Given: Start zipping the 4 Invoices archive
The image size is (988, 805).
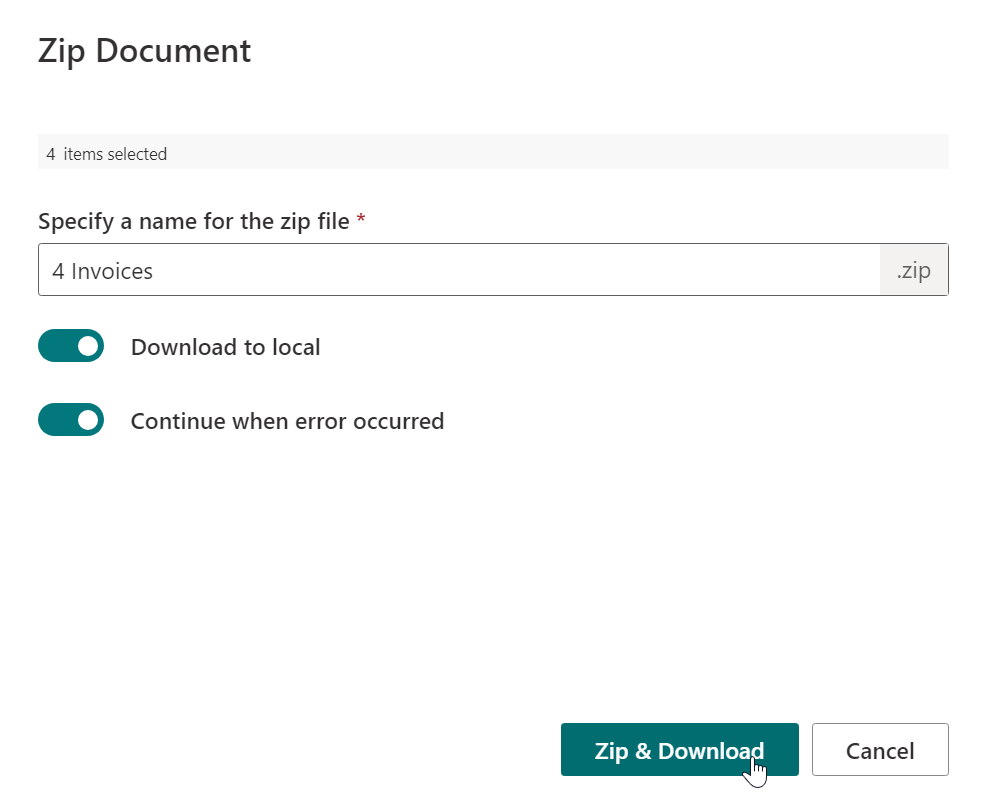Looking at the screenshot, I should [x=679, y=750].
